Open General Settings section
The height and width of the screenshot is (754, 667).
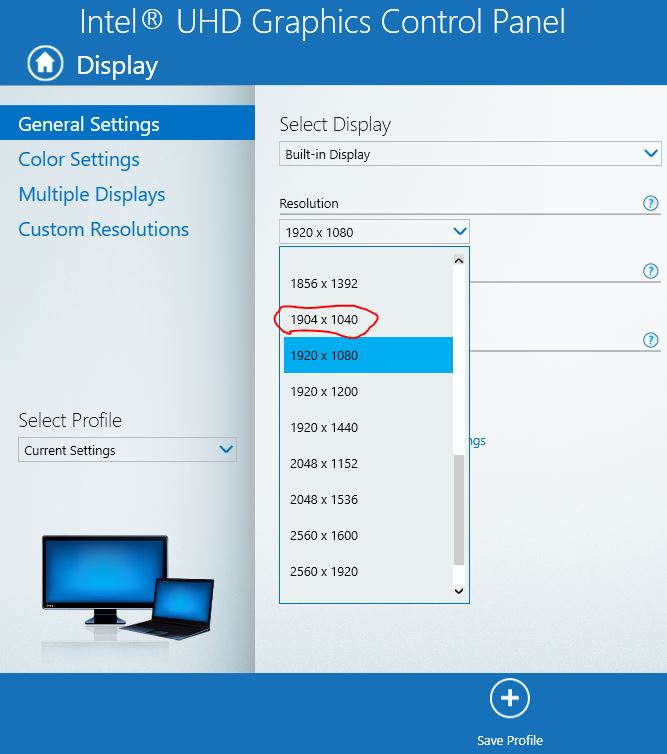[x=127, y=124]
